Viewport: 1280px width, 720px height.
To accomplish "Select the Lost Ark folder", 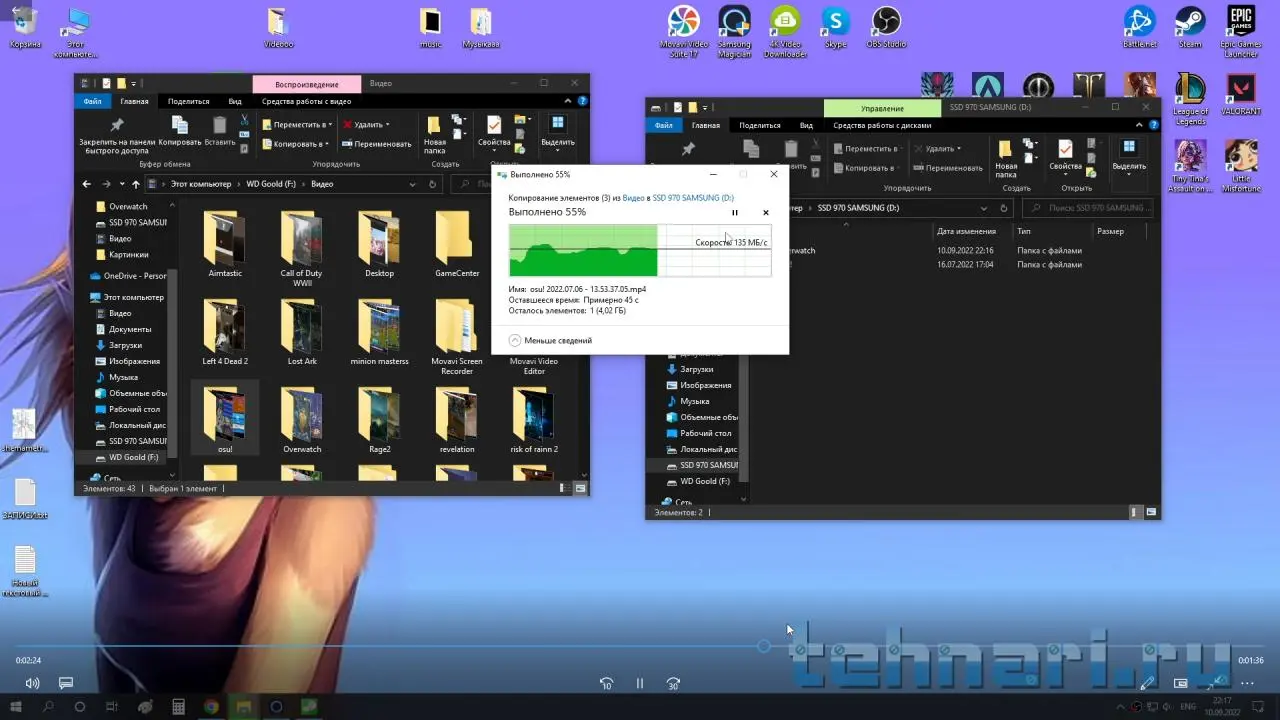I will (301, 332).
